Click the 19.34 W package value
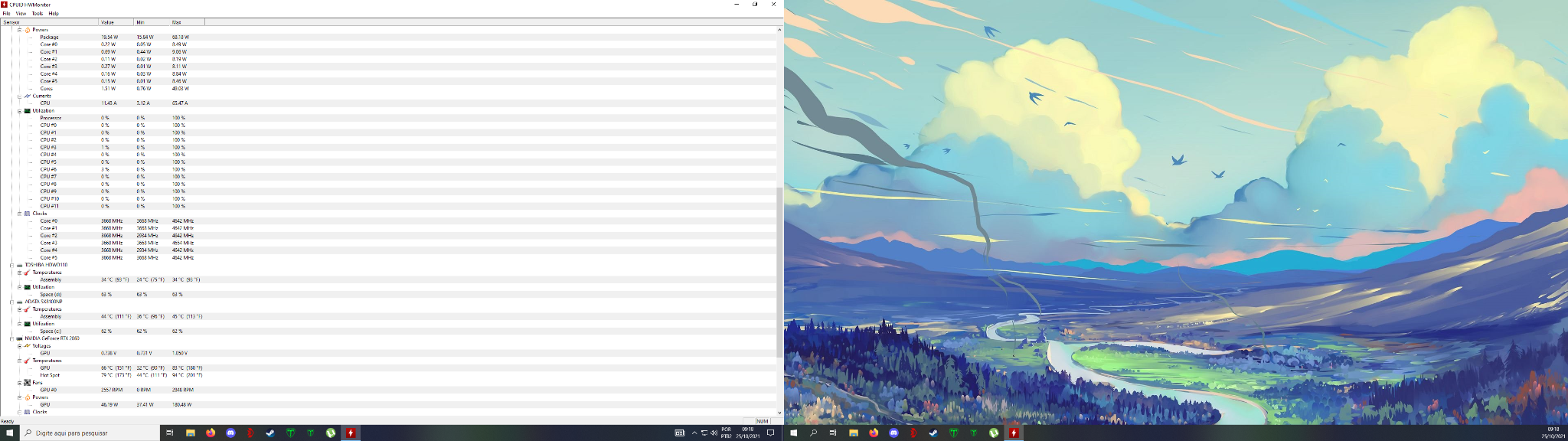This screenshot has width=1568, height=441. click(109, 37)
